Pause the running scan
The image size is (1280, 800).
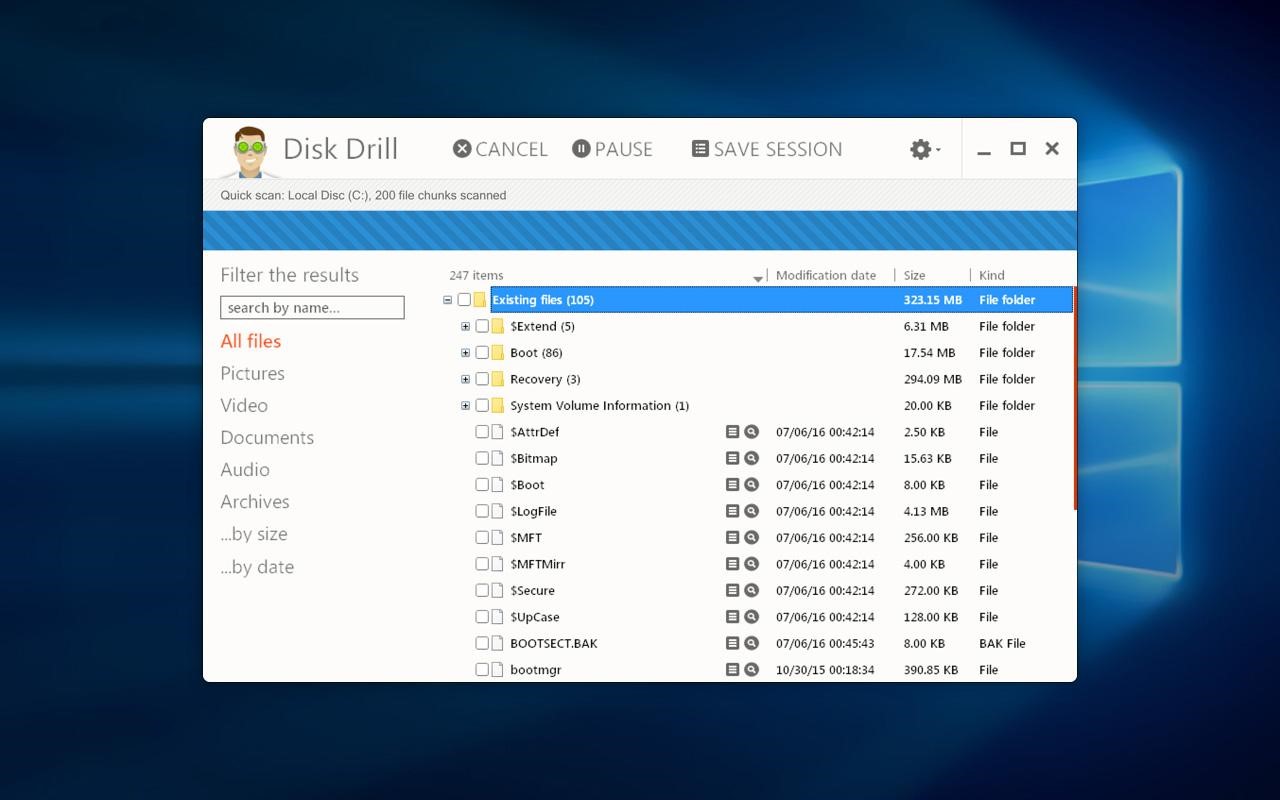pos(612,149)
